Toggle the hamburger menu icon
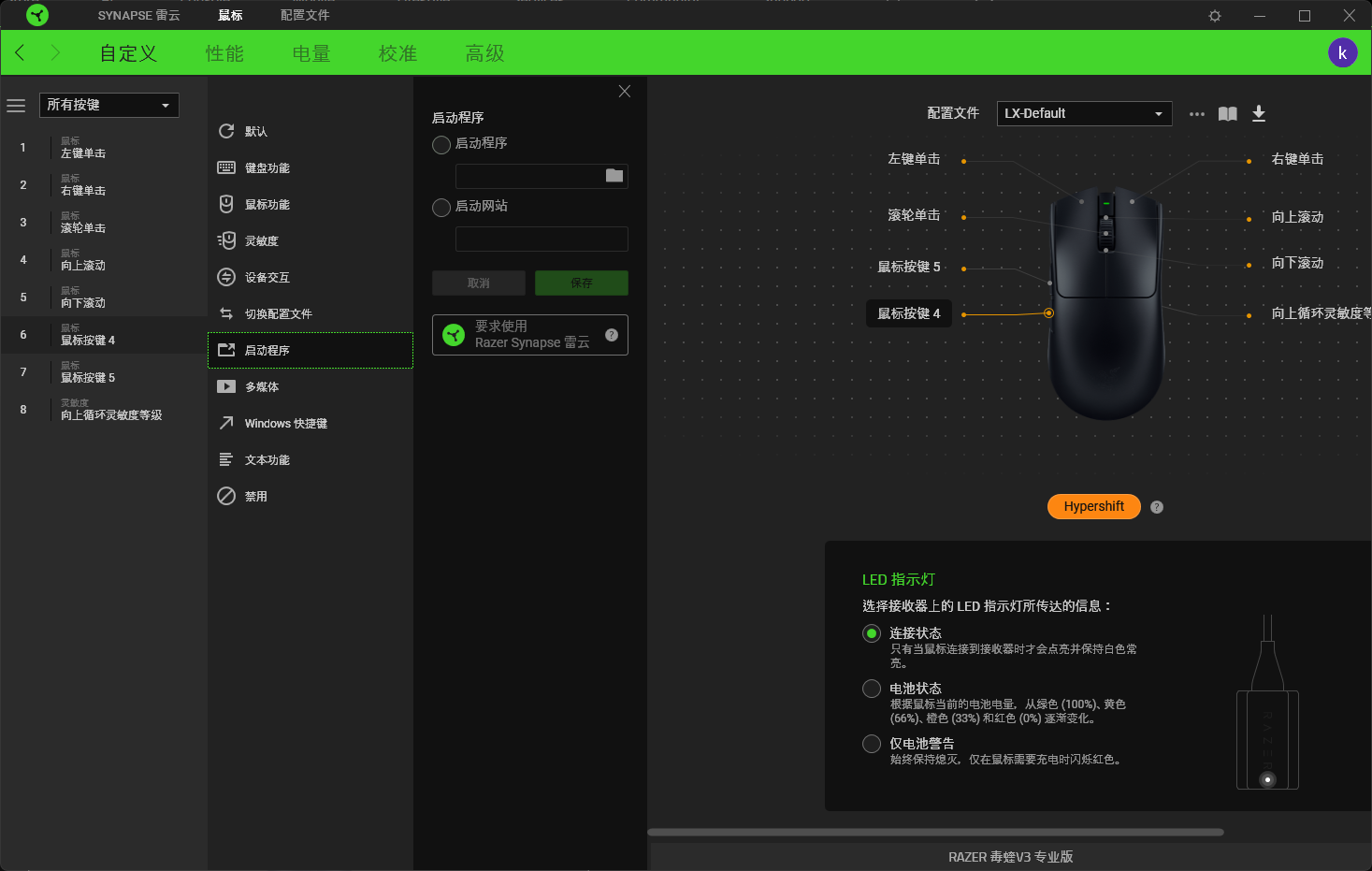The width and height of the screenshot is (1372, 871). tap(16, 106)
